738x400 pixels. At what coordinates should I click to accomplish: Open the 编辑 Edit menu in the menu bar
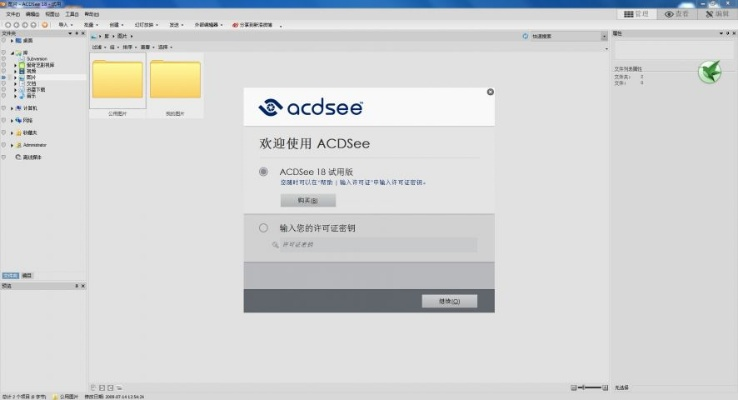coord(32,15)
